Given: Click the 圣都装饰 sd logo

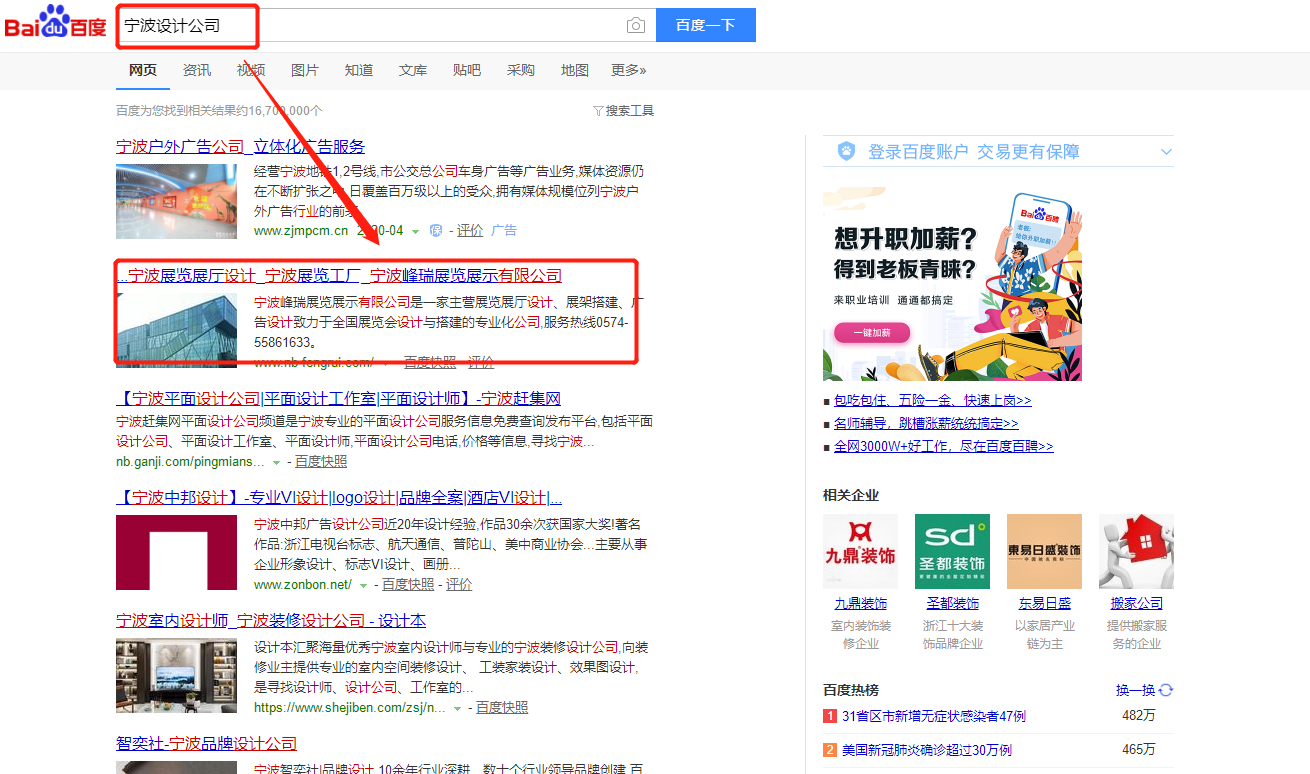Looking at the screenshot, I should coord(952,551).
